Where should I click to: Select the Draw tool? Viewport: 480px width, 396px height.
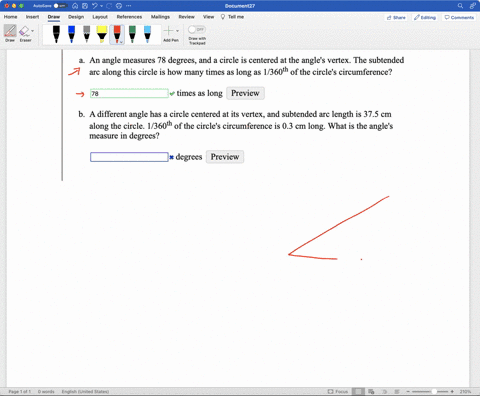point(10,33)
